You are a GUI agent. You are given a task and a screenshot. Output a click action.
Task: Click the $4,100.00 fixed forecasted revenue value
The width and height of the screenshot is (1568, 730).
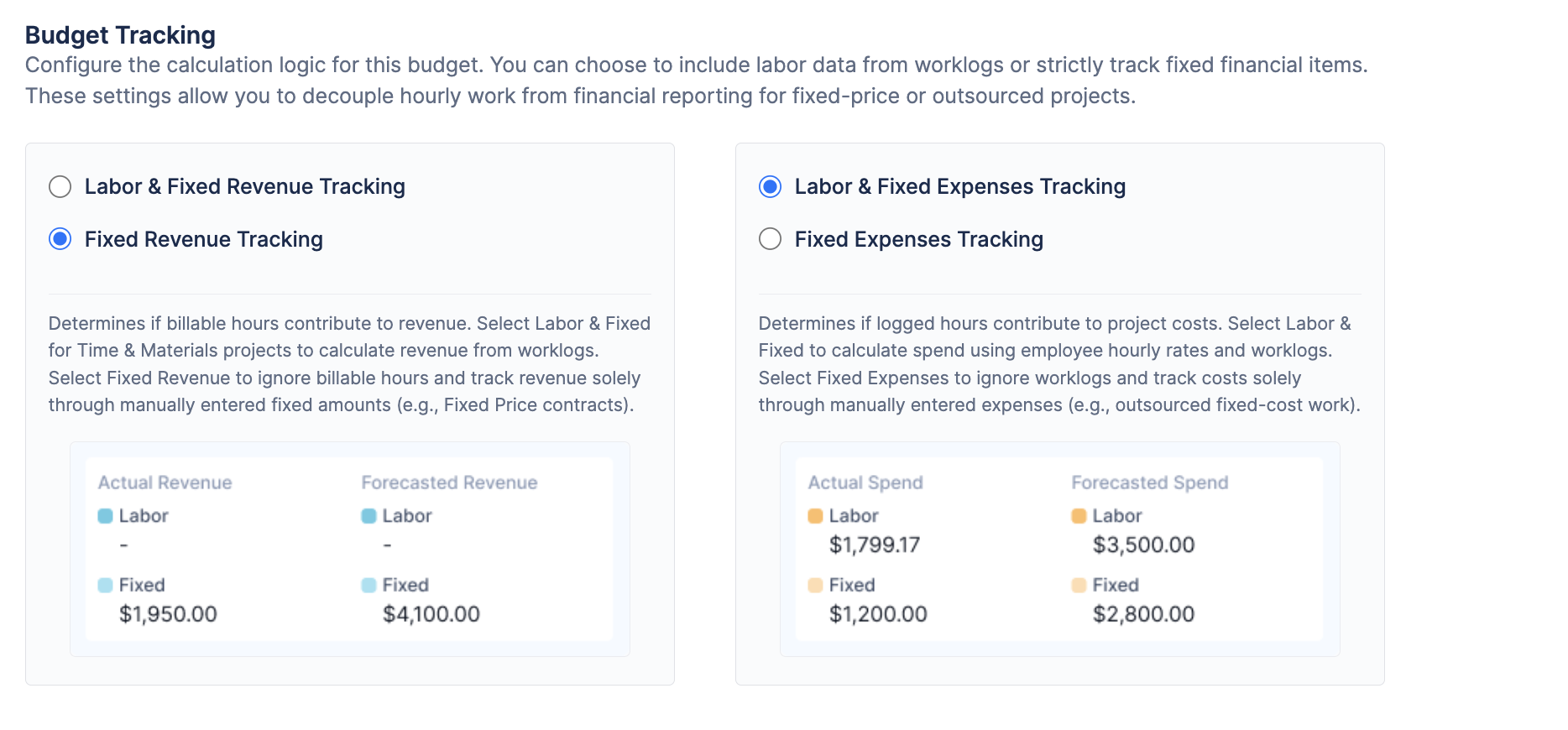(431, 614)
